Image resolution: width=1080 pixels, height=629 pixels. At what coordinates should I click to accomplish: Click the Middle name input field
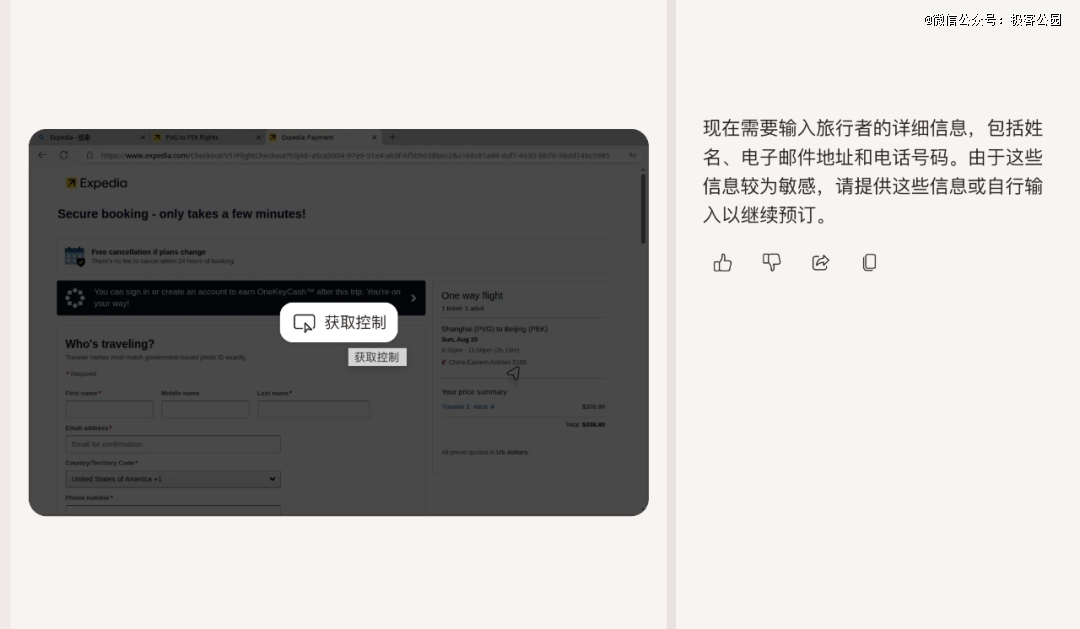tap(205, 409)
